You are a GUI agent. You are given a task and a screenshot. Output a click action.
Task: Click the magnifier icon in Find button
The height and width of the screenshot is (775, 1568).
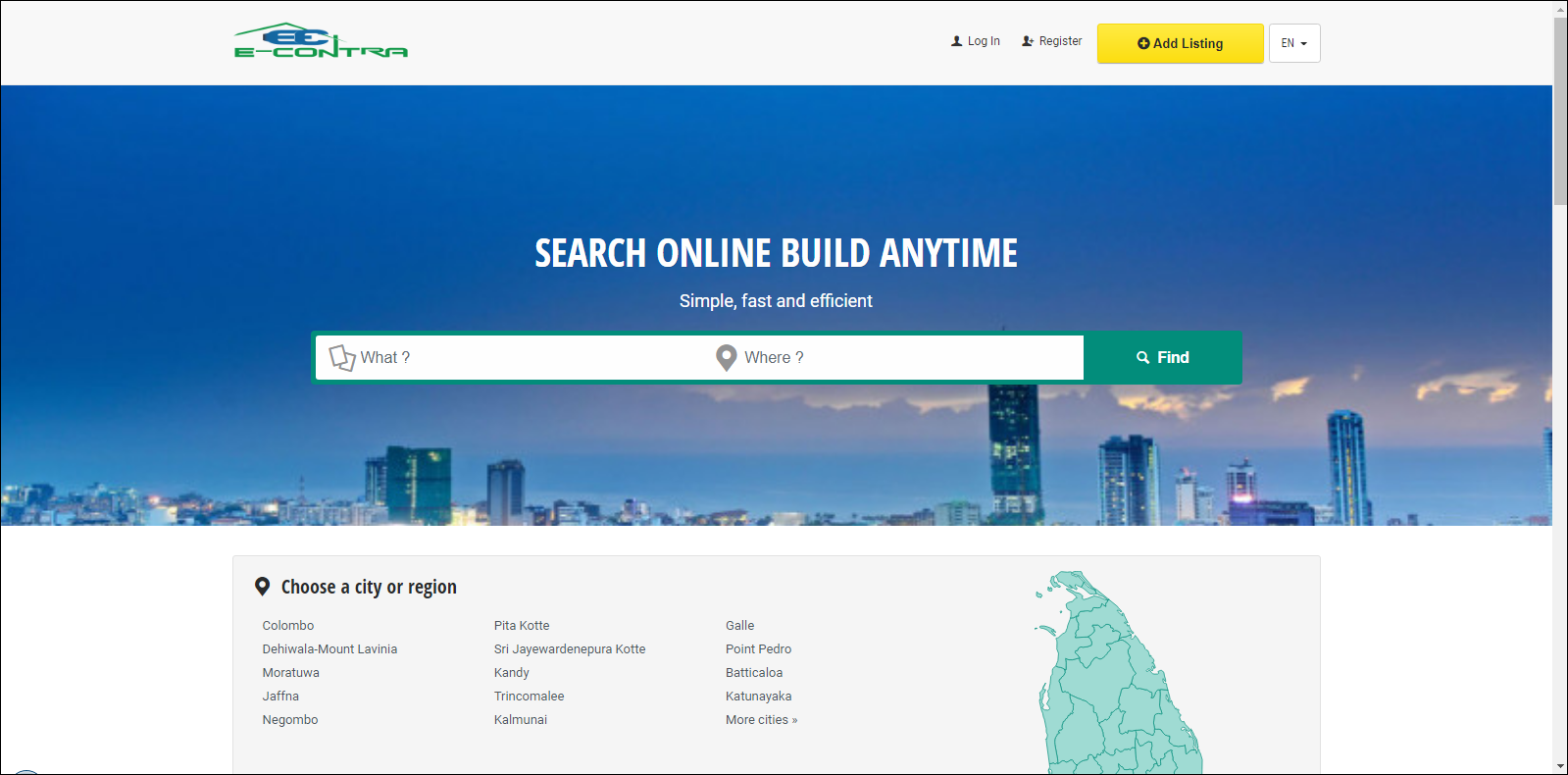point(1142,358)
